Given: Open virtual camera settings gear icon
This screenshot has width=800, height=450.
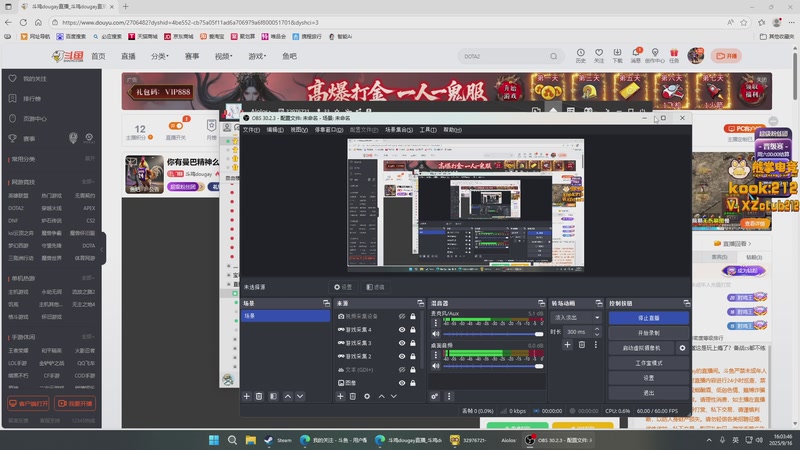Looking at the screenshot, I should pos(682,348).
